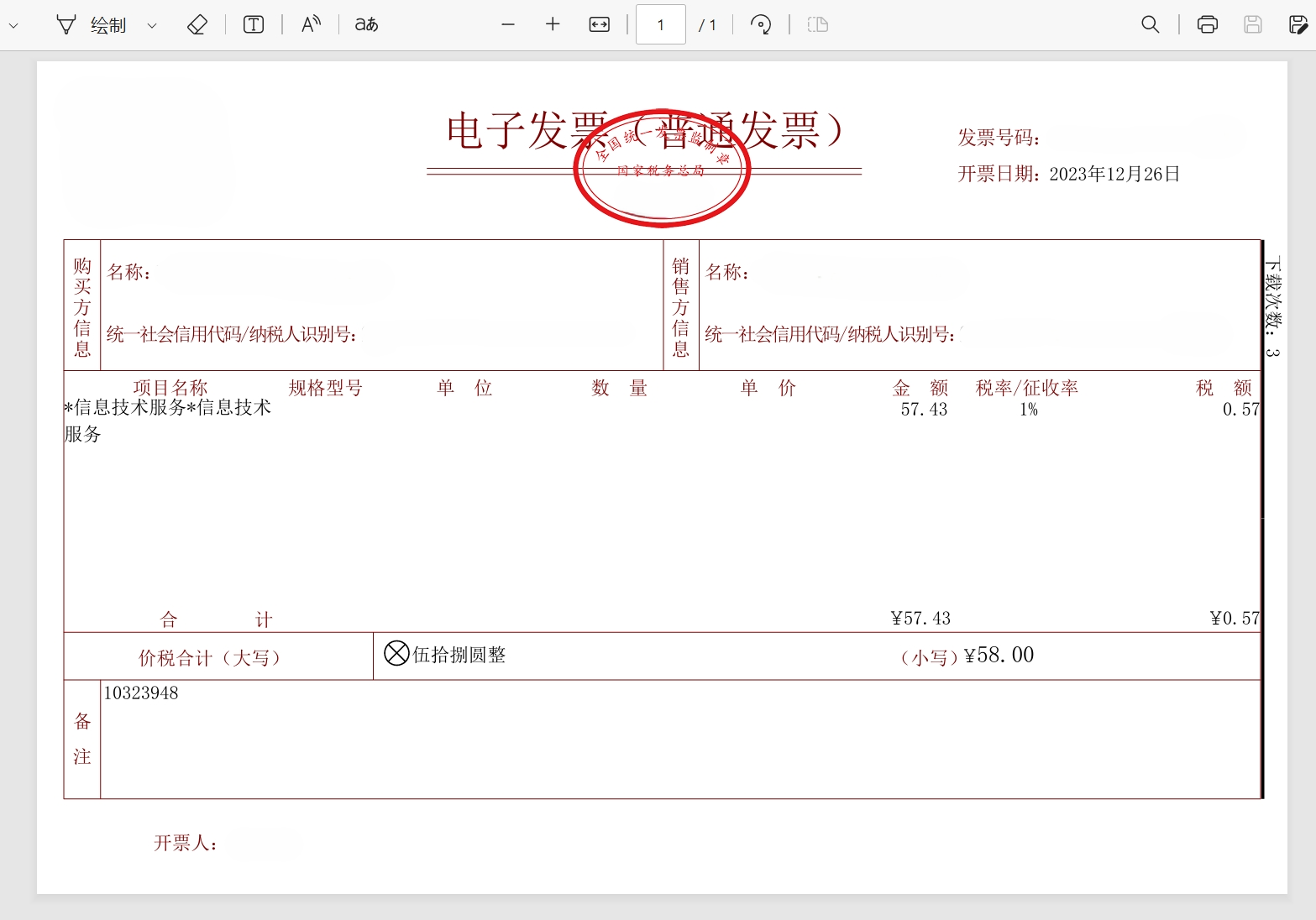Click the red tax bureau stamp
1316x920 pixels.
662,167
